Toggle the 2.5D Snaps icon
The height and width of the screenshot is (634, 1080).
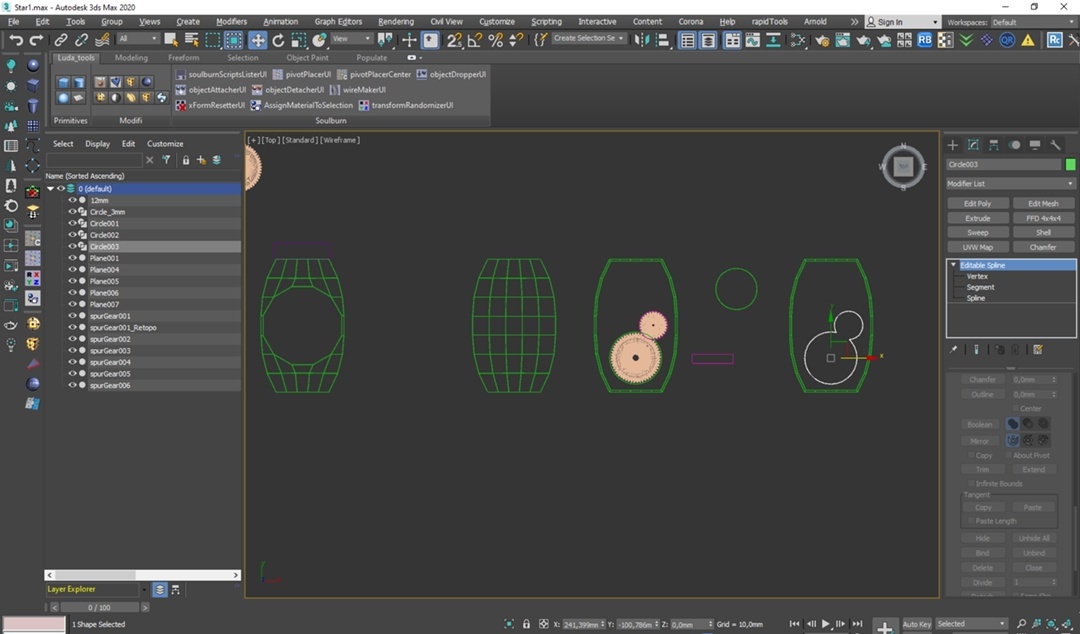click(454, 40)
